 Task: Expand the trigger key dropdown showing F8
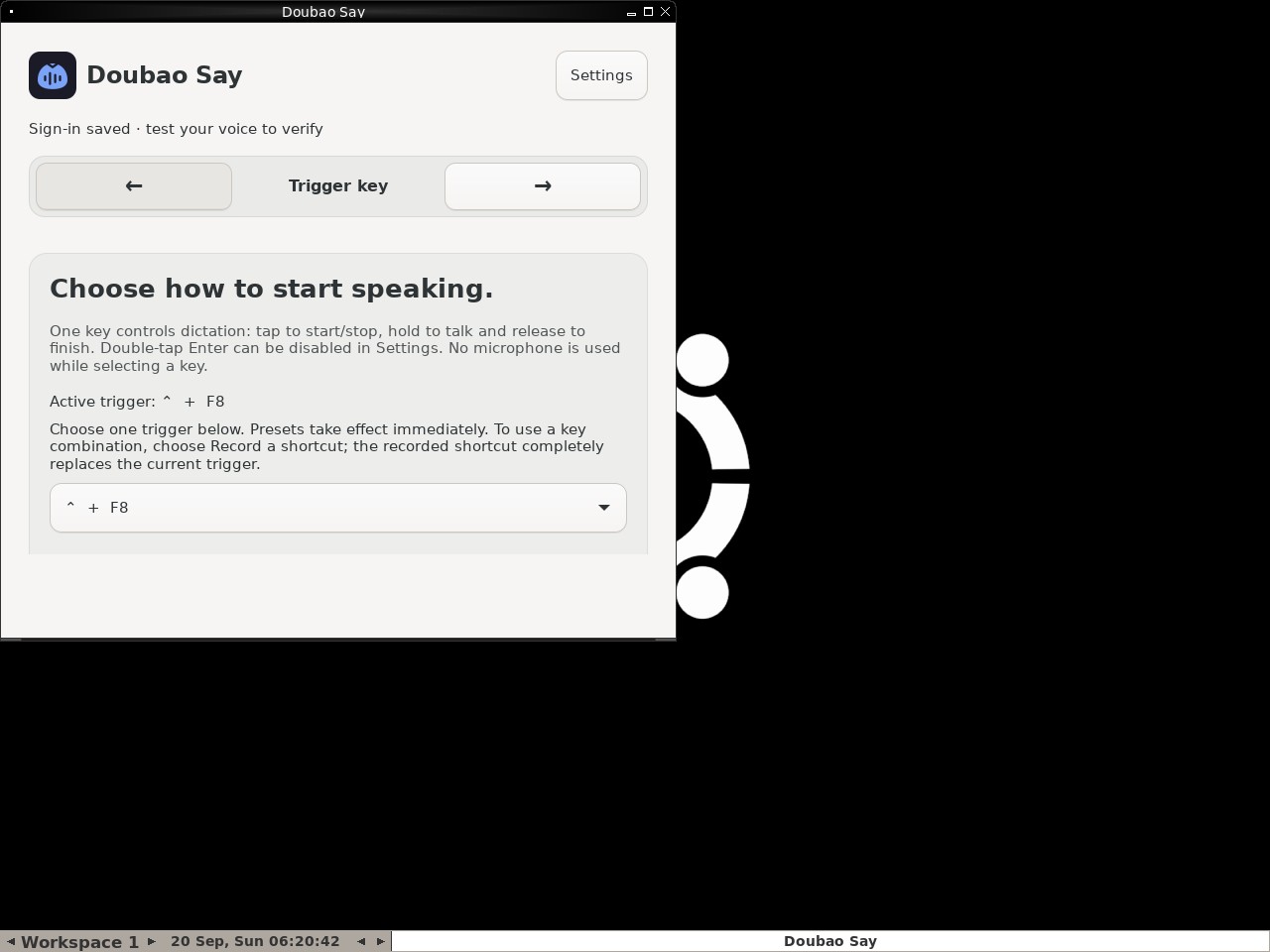pos(338,508)
